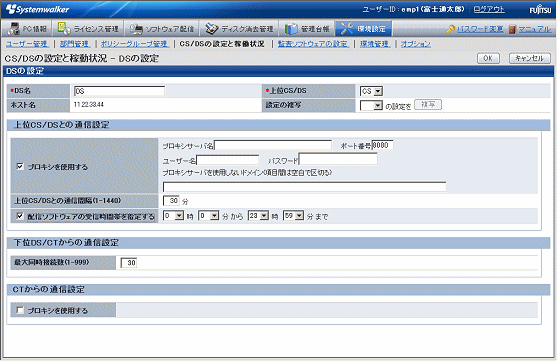This screenshot has height=361, width=557.
Task: Go to ポリシーグループ管理 submenu
Action: 134,44
